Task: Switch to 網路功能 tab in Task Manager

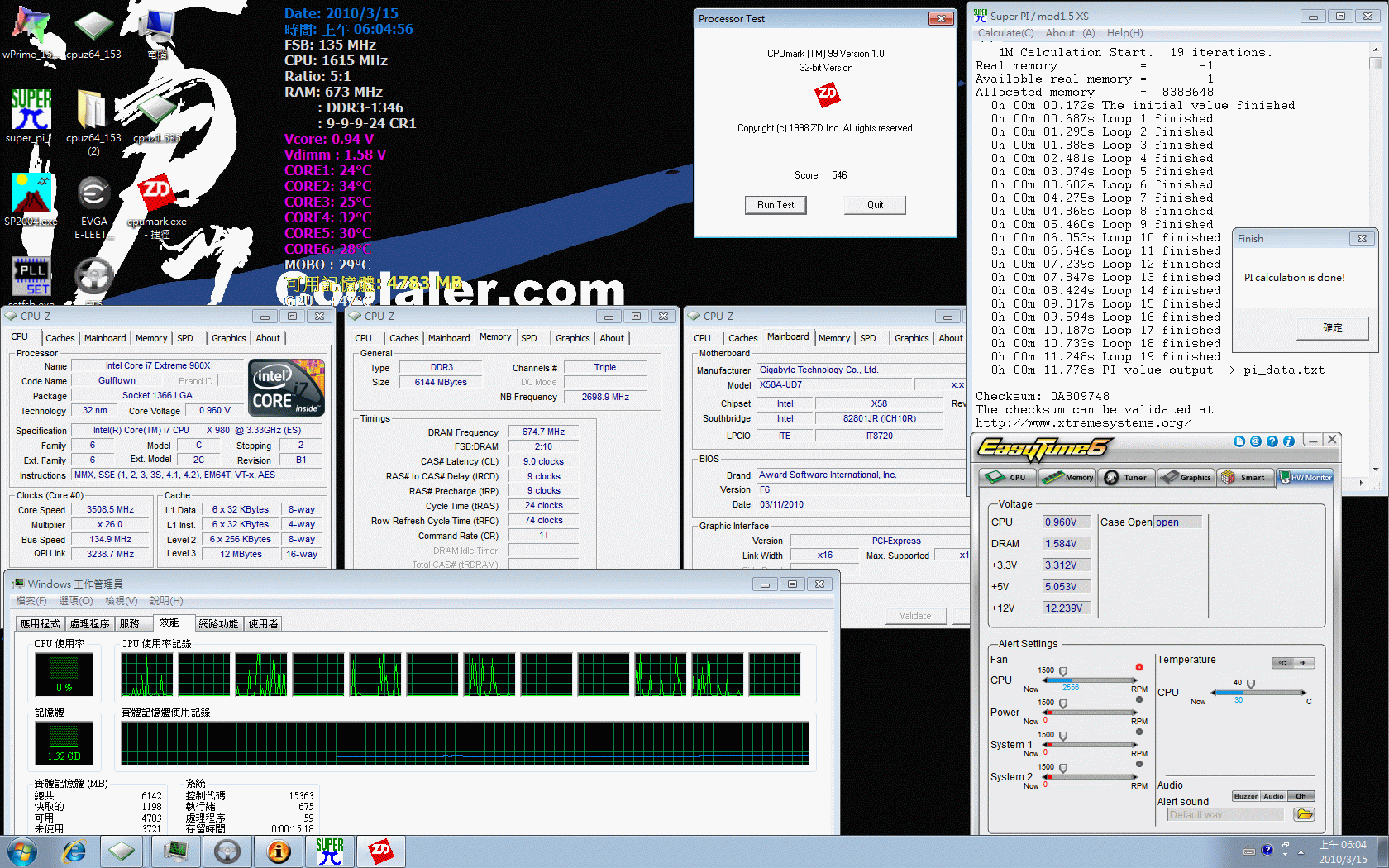Action: coord(218,623)
